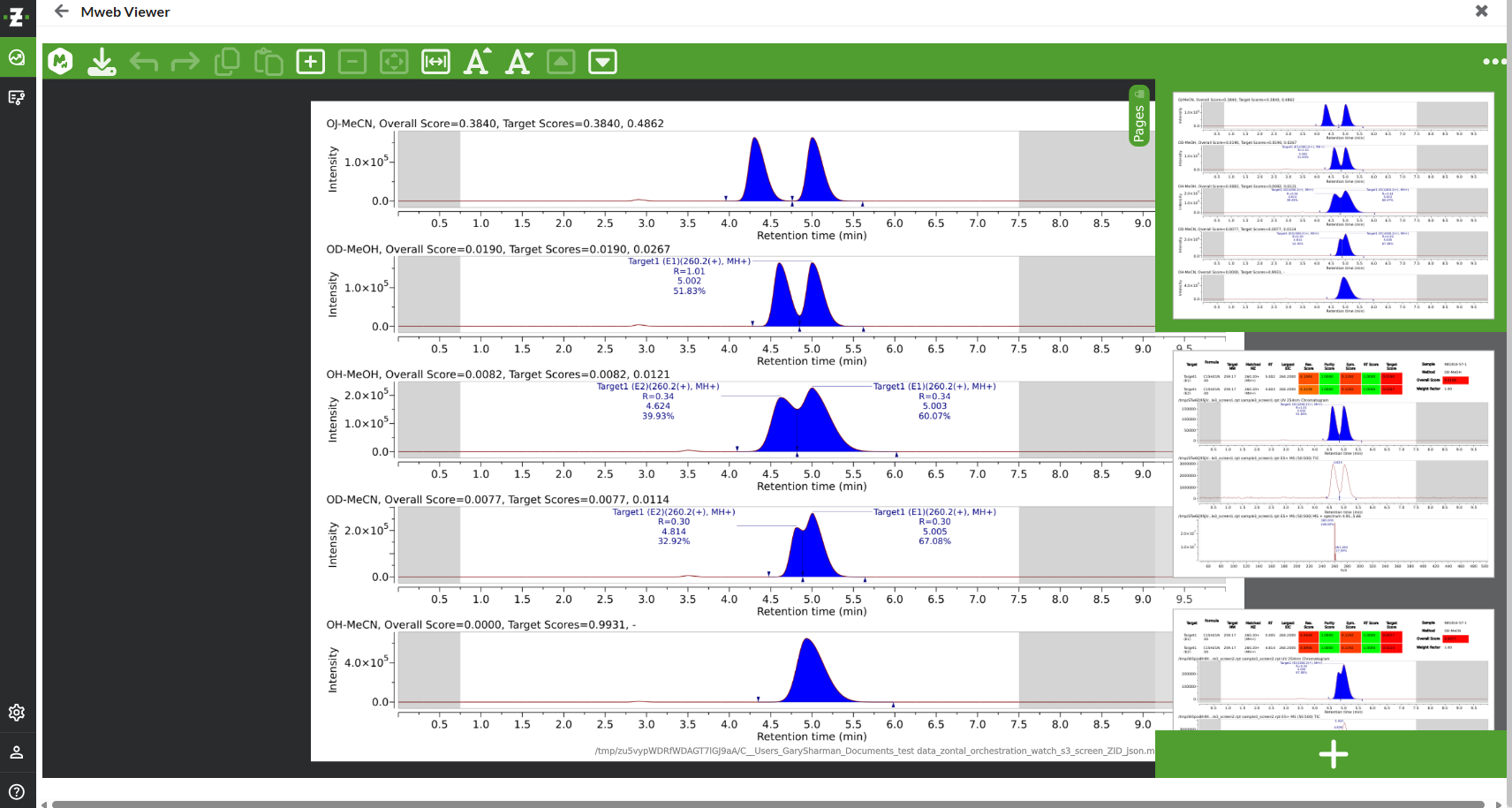Click the file path footer text
The width and height of the screenshot is (1512, 808).
[874, 751]
